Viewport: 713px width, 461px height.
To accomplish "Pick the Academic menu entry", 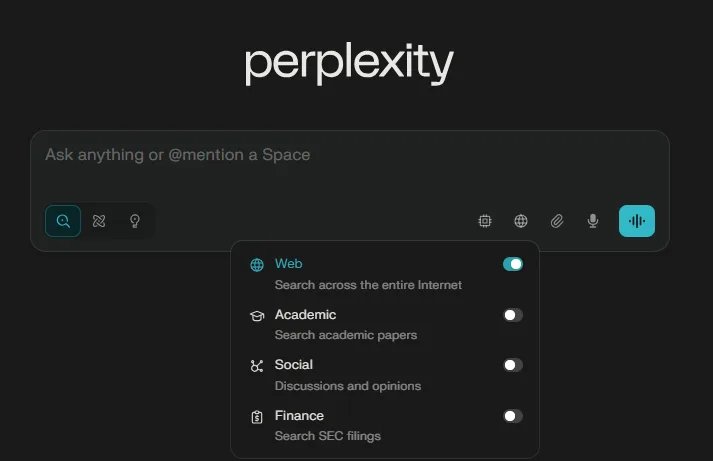I will coord(305,315).
